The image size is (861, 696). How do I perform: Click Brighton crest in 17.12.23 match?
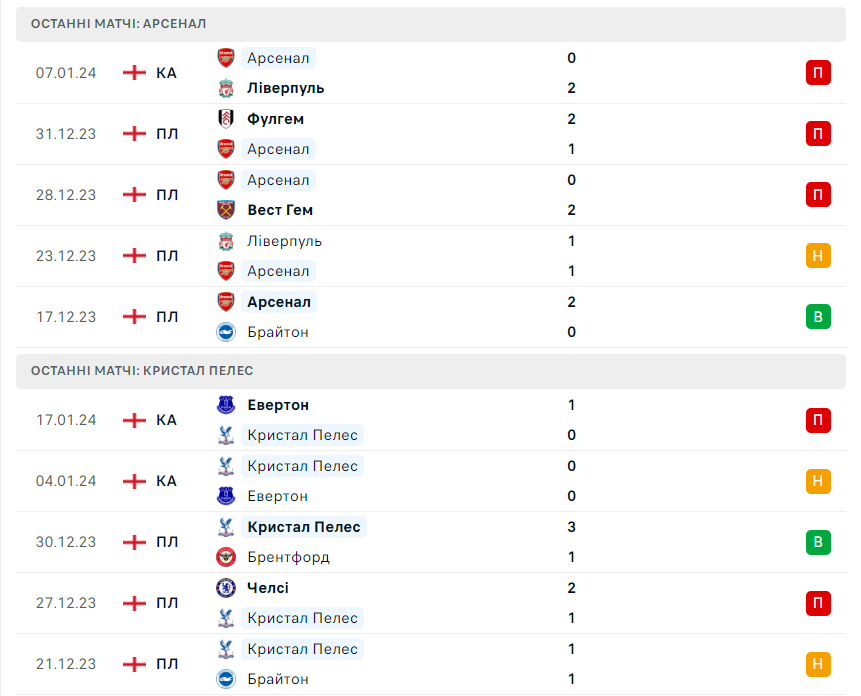pyautogui.click(x=226, y=332)
